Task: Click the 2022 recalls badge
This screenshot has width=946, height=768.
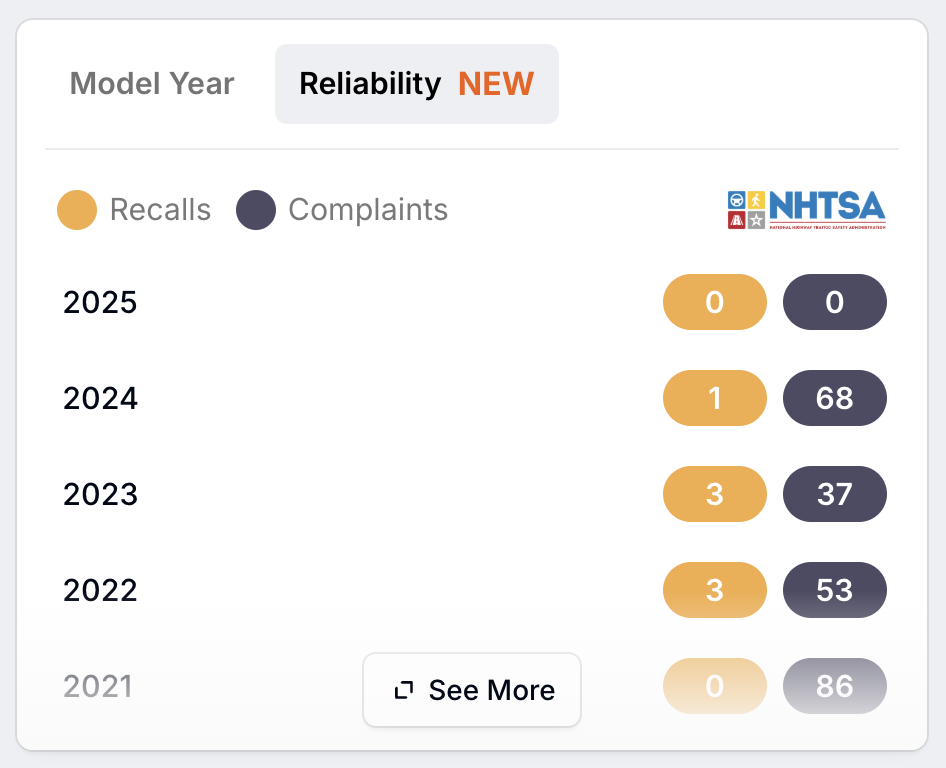Action: pyautogui.click(x=715, y=589)
